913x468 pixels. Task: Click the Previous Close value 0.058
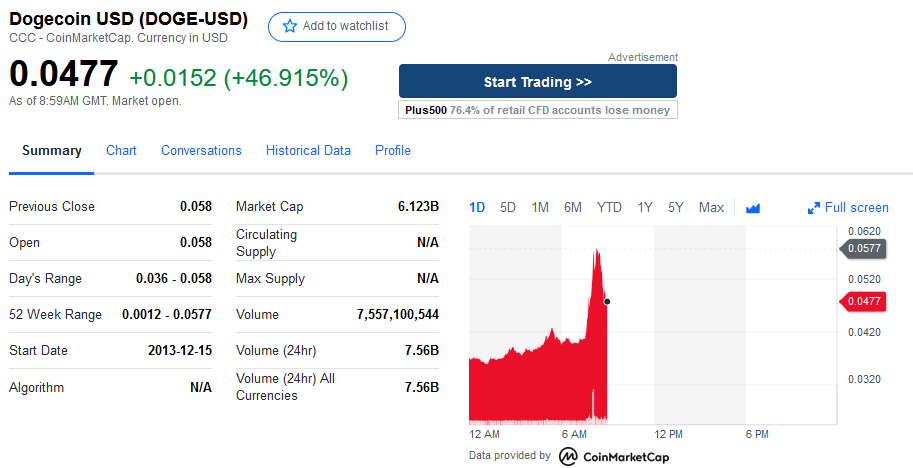point(196,207)
